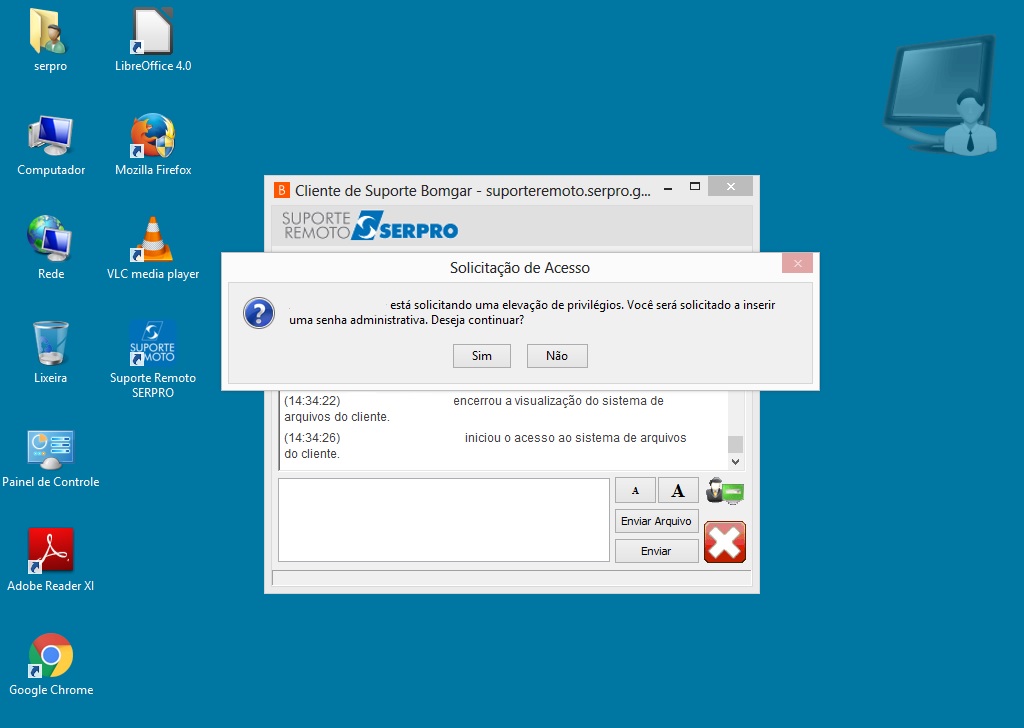The image size is (1024, 728).
Task: Send chat message with Enviar
Action: click(x=656, y=551)
